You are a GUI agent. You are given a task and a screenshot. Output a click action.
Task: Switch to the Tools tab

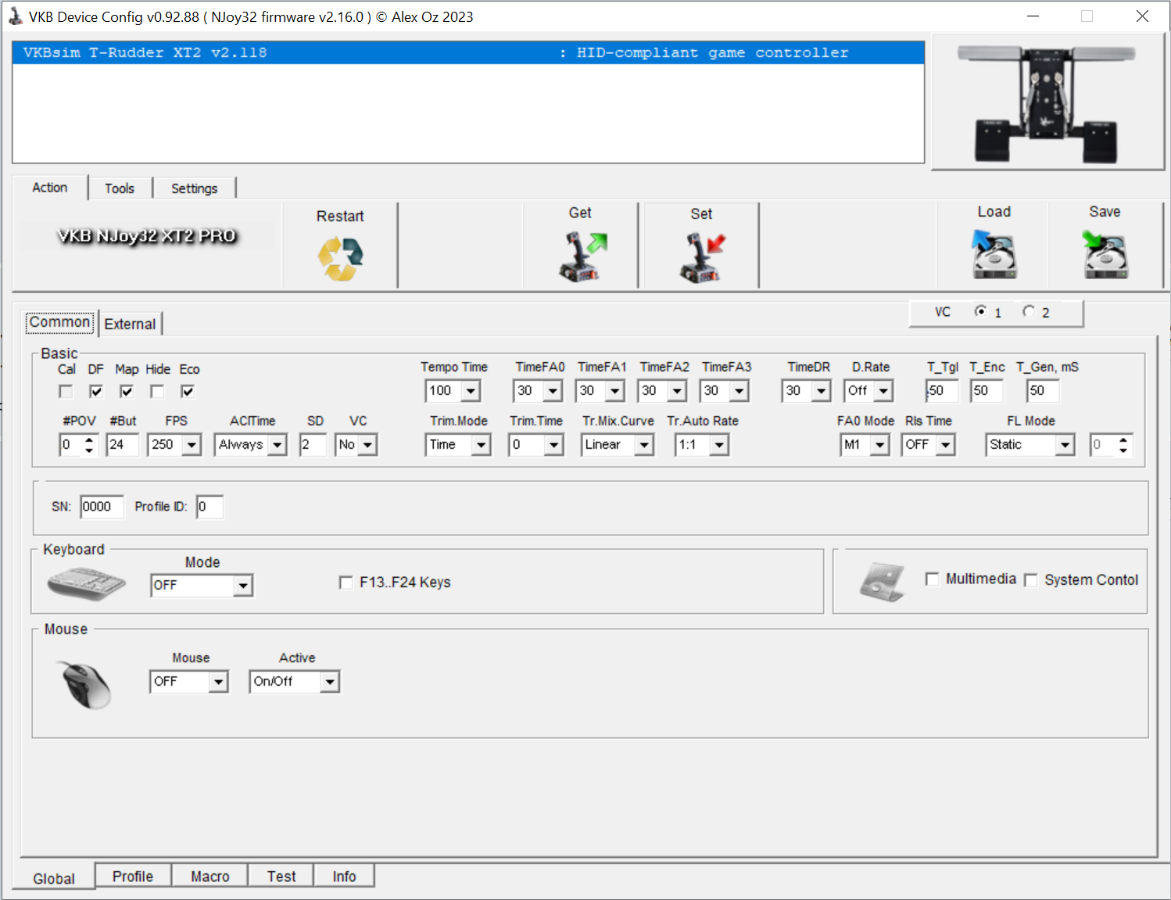tap(119, 188)
